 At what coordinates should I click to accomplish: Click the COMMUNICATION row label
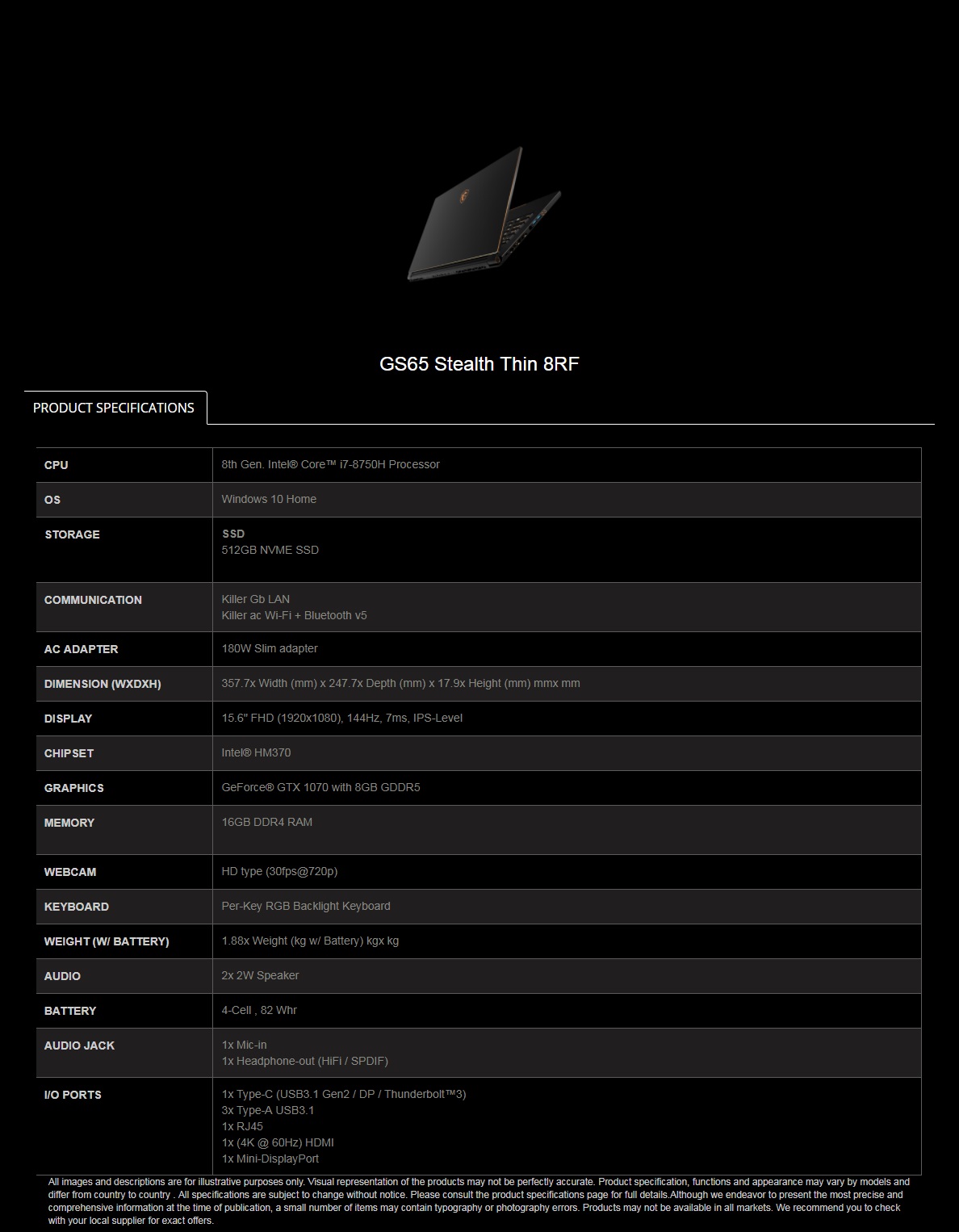[93, 600]
